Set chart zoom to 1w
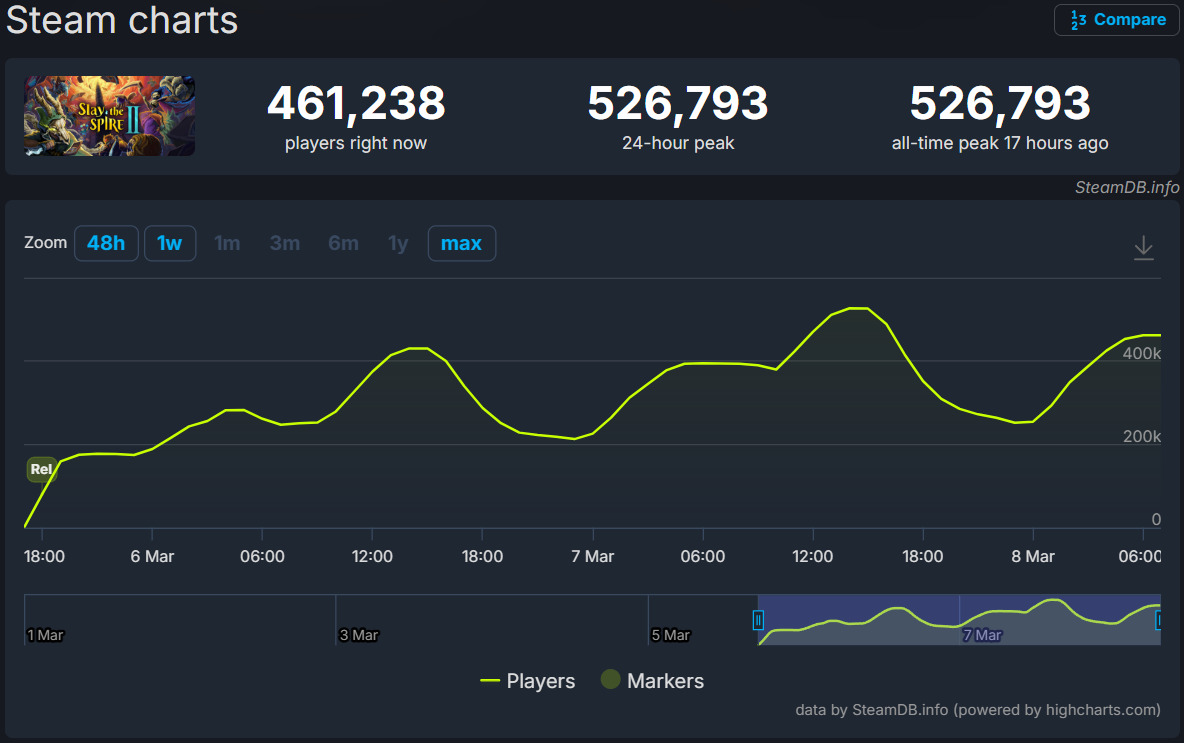This screenshot has width=1184, height=743. click(170, 243)
